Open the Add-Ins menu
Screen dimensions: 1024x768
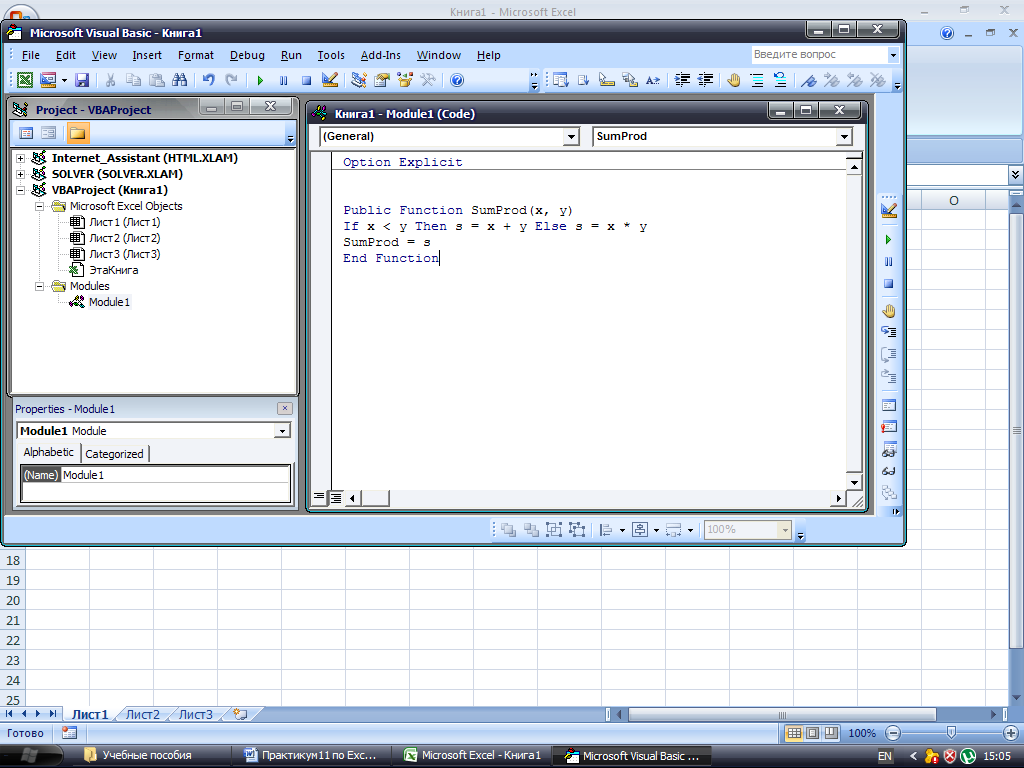tap(381, 56)
